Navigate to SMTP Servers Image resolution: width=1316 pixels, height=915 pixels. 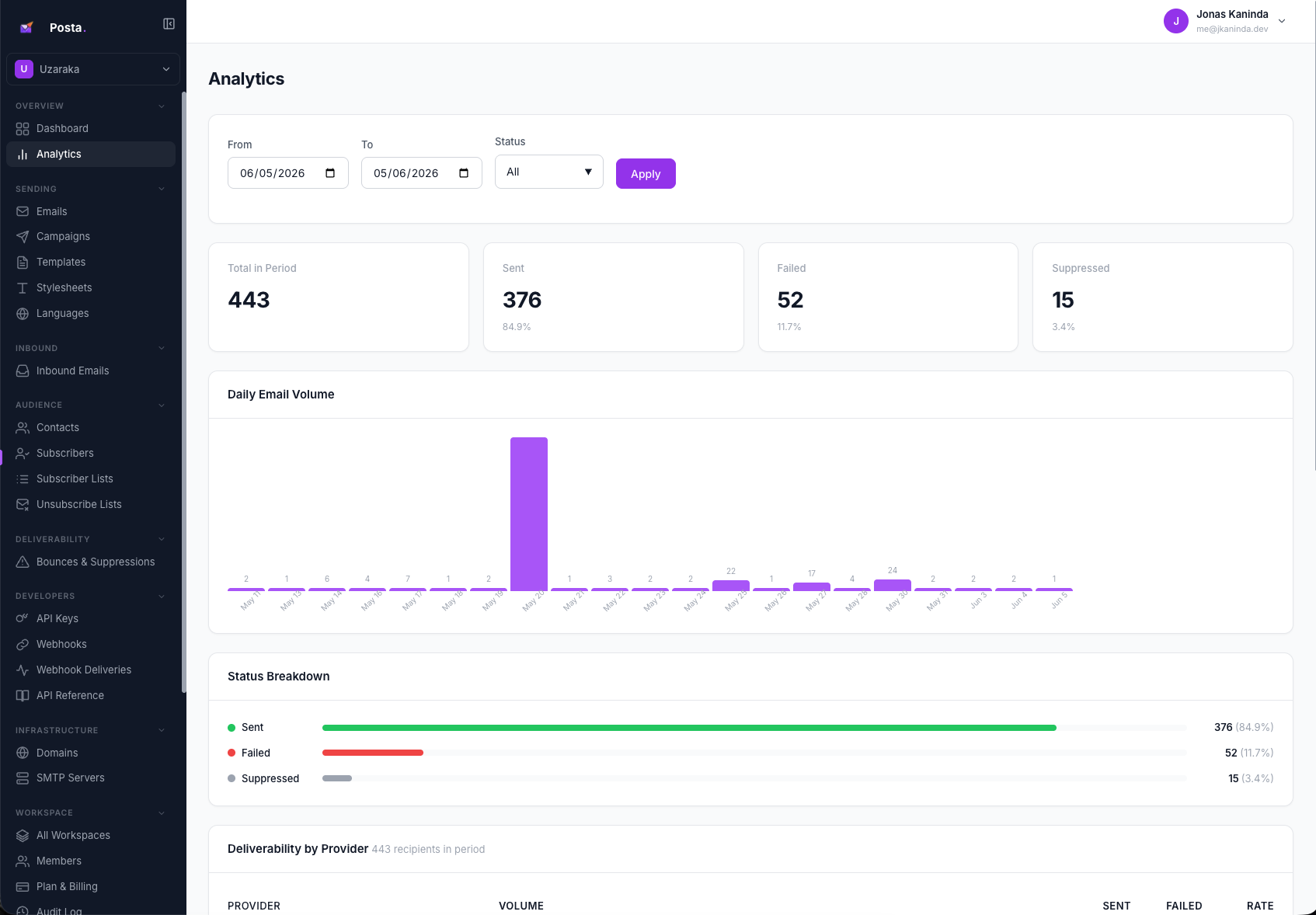pyautogui.click(x=91, y=778)
